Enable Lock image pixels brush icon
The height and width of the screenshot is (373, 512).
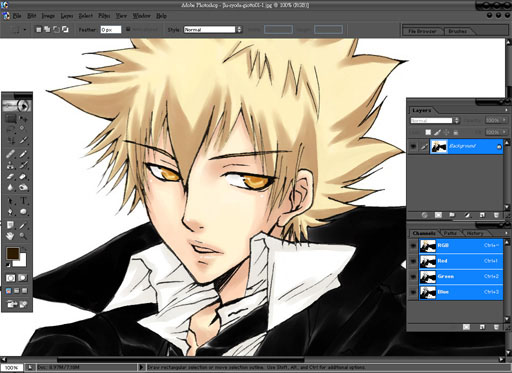(437, 132)
